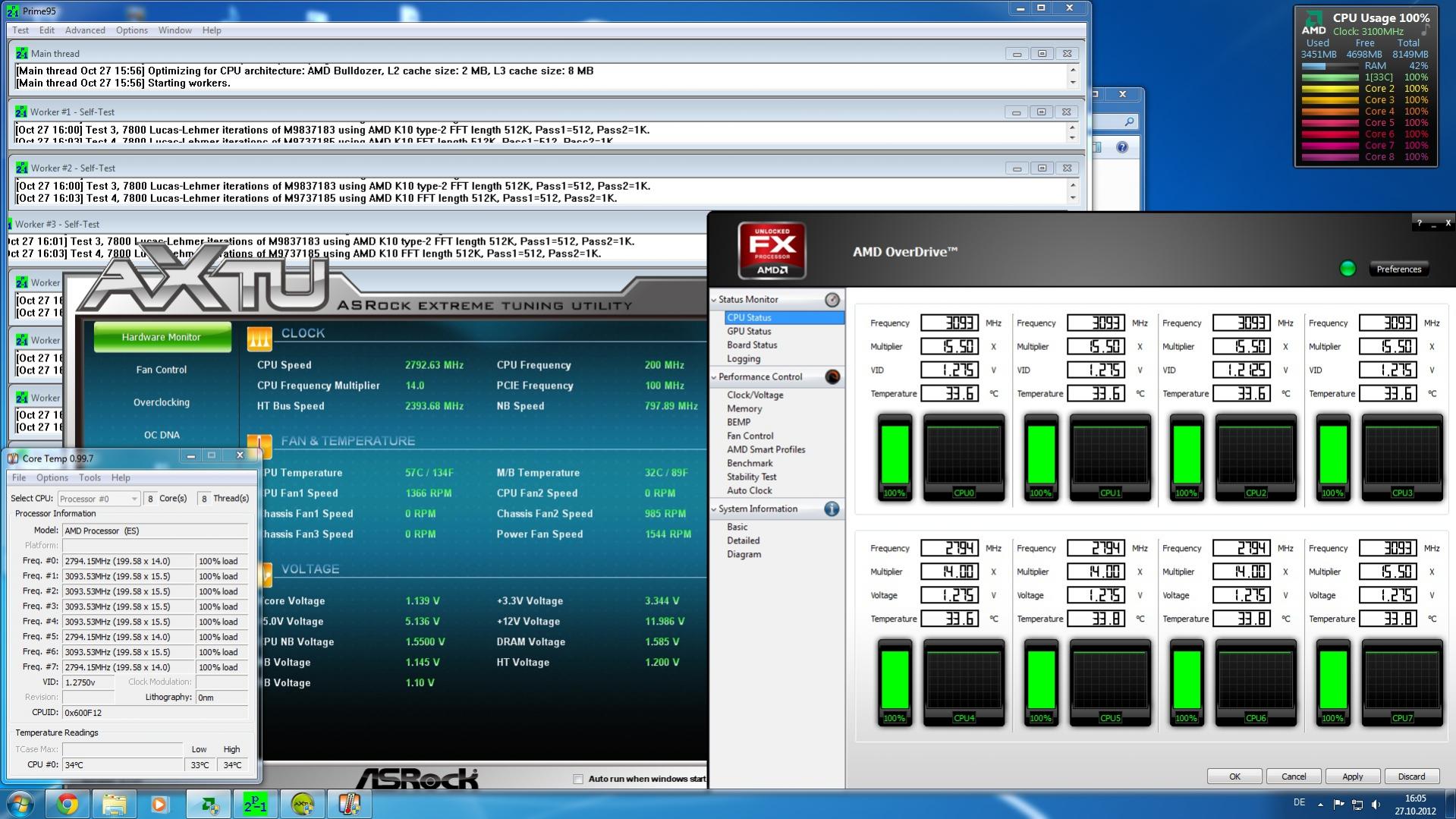This screenshot has height=819, width=1456.
Task: Open OC DNA in the AXTU sidebar
Action: 162,435
